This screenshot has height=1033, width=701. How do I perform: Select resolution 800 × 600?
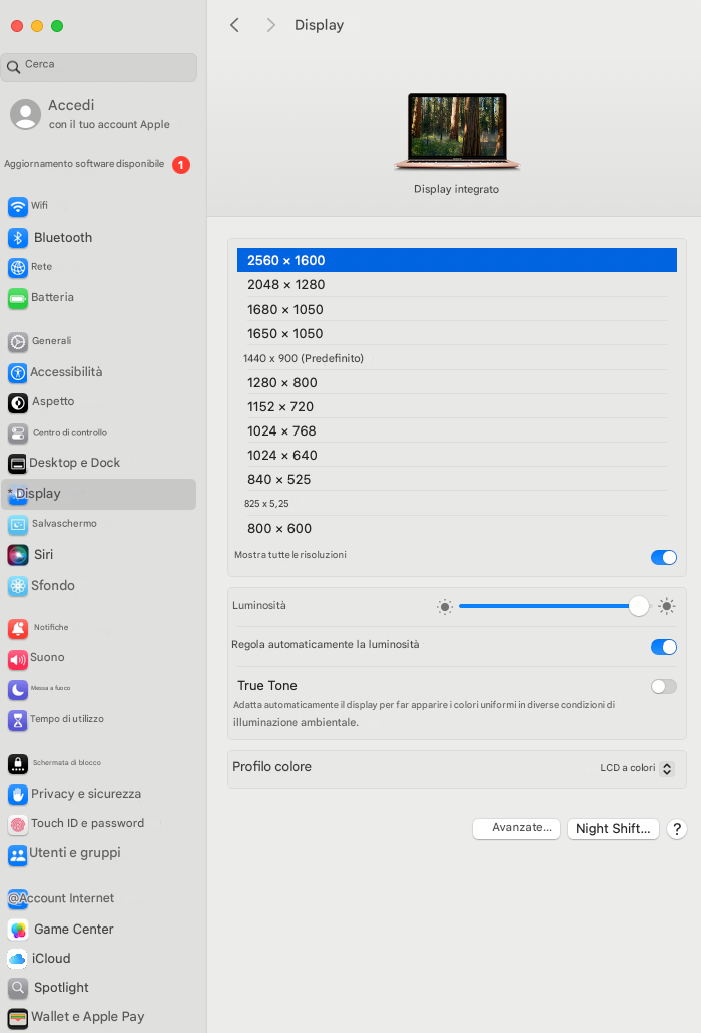click(x=457, y=528)
